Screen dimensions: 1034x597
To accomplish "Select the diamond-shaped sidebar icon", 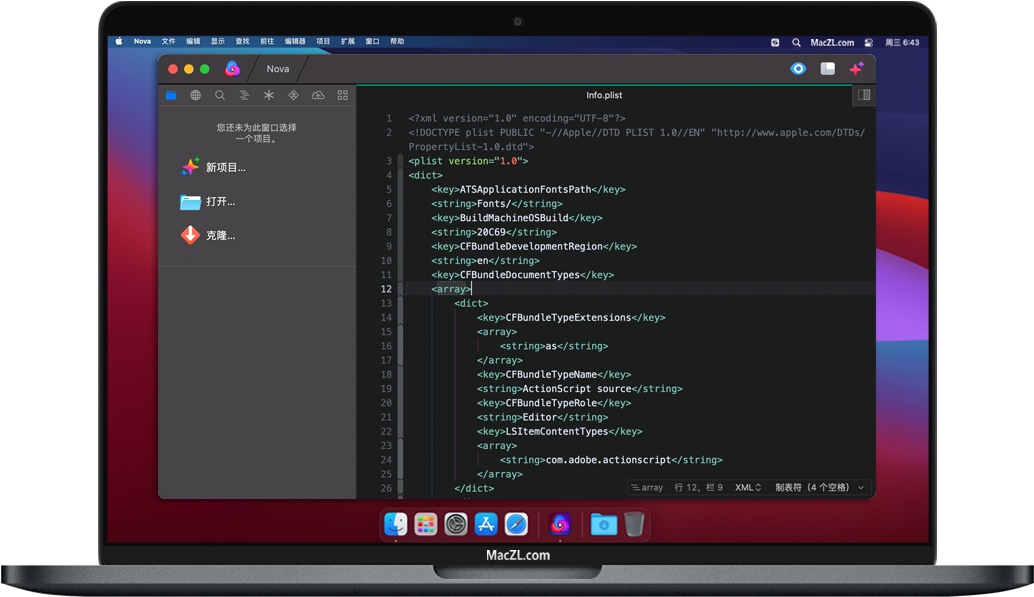I will (x=293, y=95).
